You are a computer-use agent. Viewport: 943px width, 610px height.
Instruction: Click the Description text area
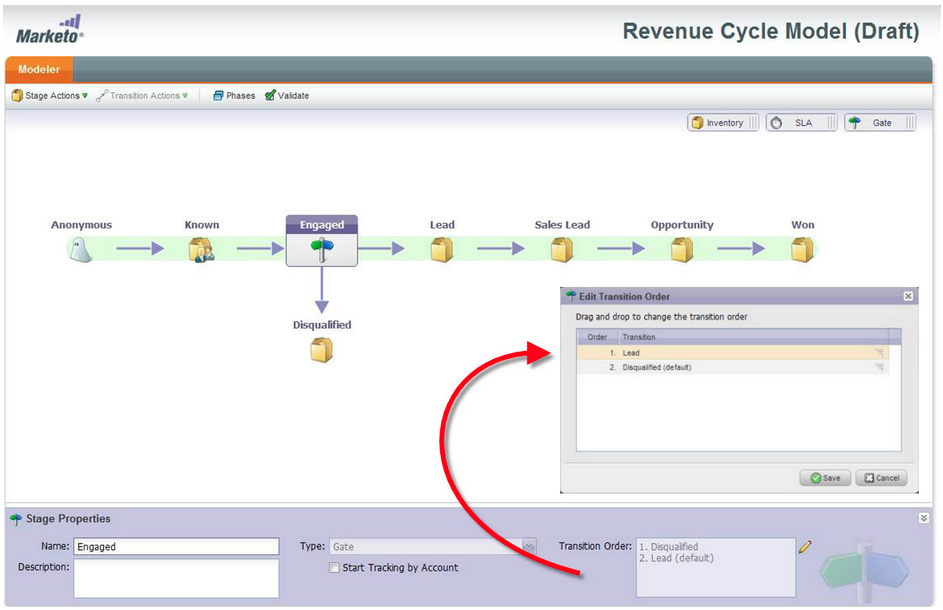pos(176,578)
